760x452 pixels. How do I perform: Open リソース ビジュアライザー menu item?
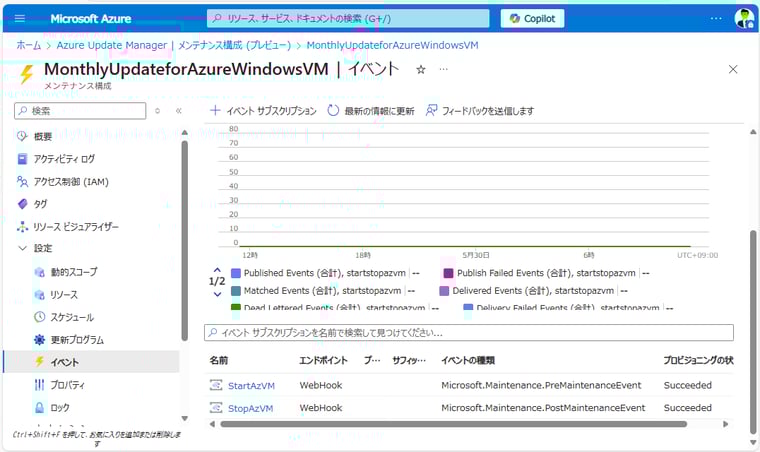[x=76, y=226]
